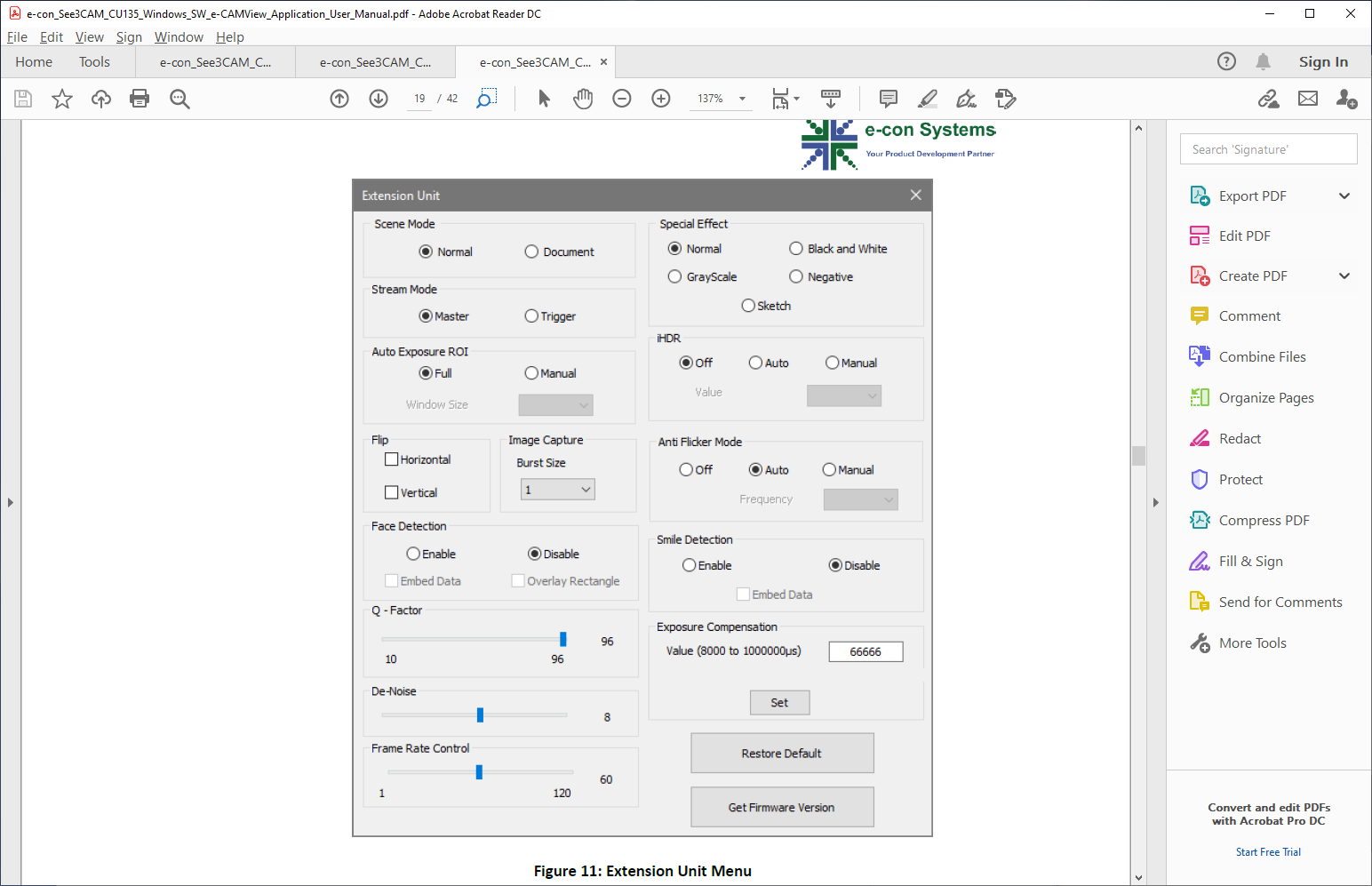The height and width of the screenshot is (886, 1372).
Task: Click the De-Noise slider handle
Action: [x=480, y=715]
